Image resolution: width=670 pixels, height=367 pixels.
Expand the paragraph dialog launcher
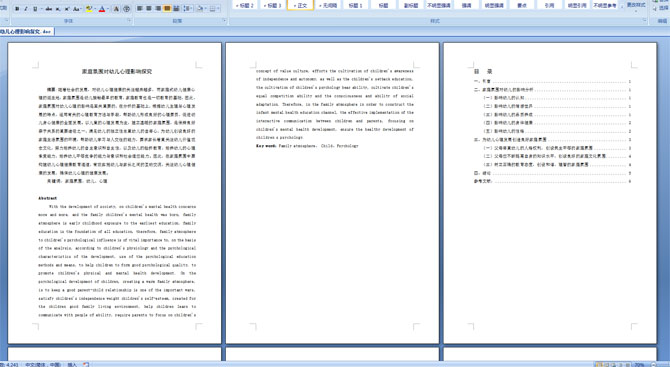point(224,20)
